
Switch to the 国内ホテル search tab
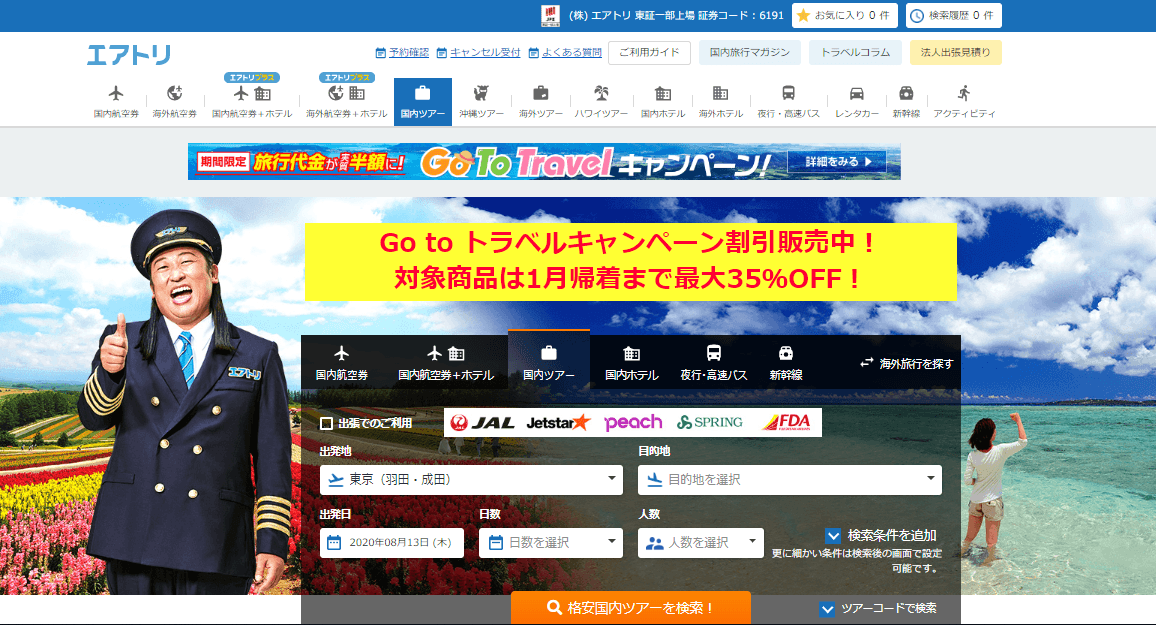[x=633, y=360]
